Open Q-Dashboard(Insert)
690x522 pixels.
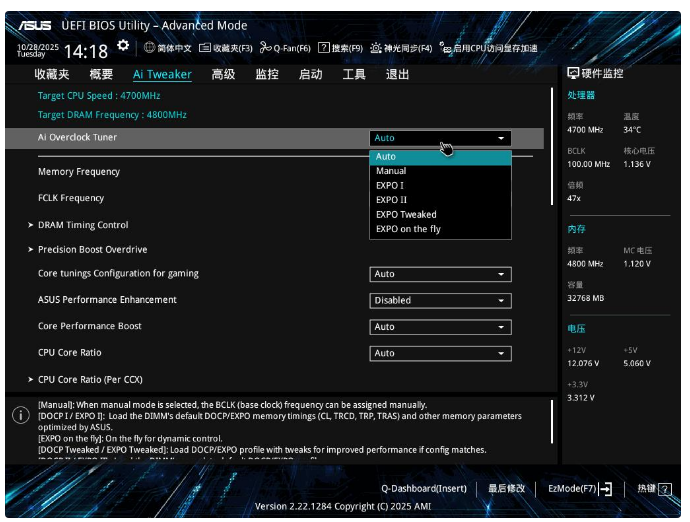(x=423, y=489)
